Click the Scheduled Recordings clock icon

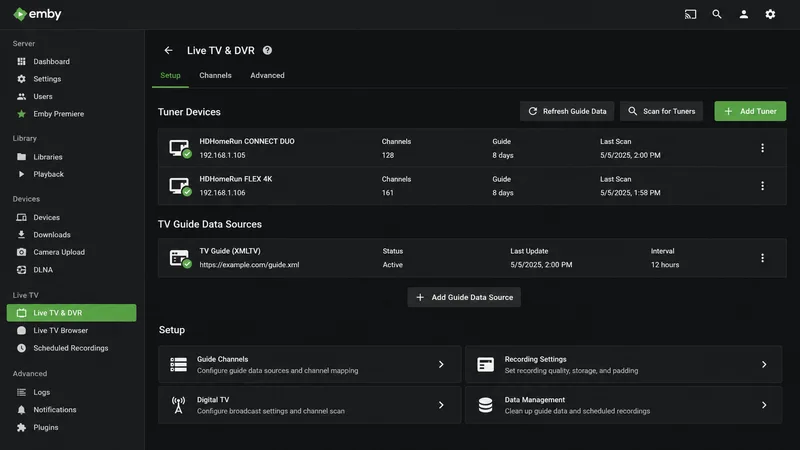pyautogui.click(x=21, y=348)
